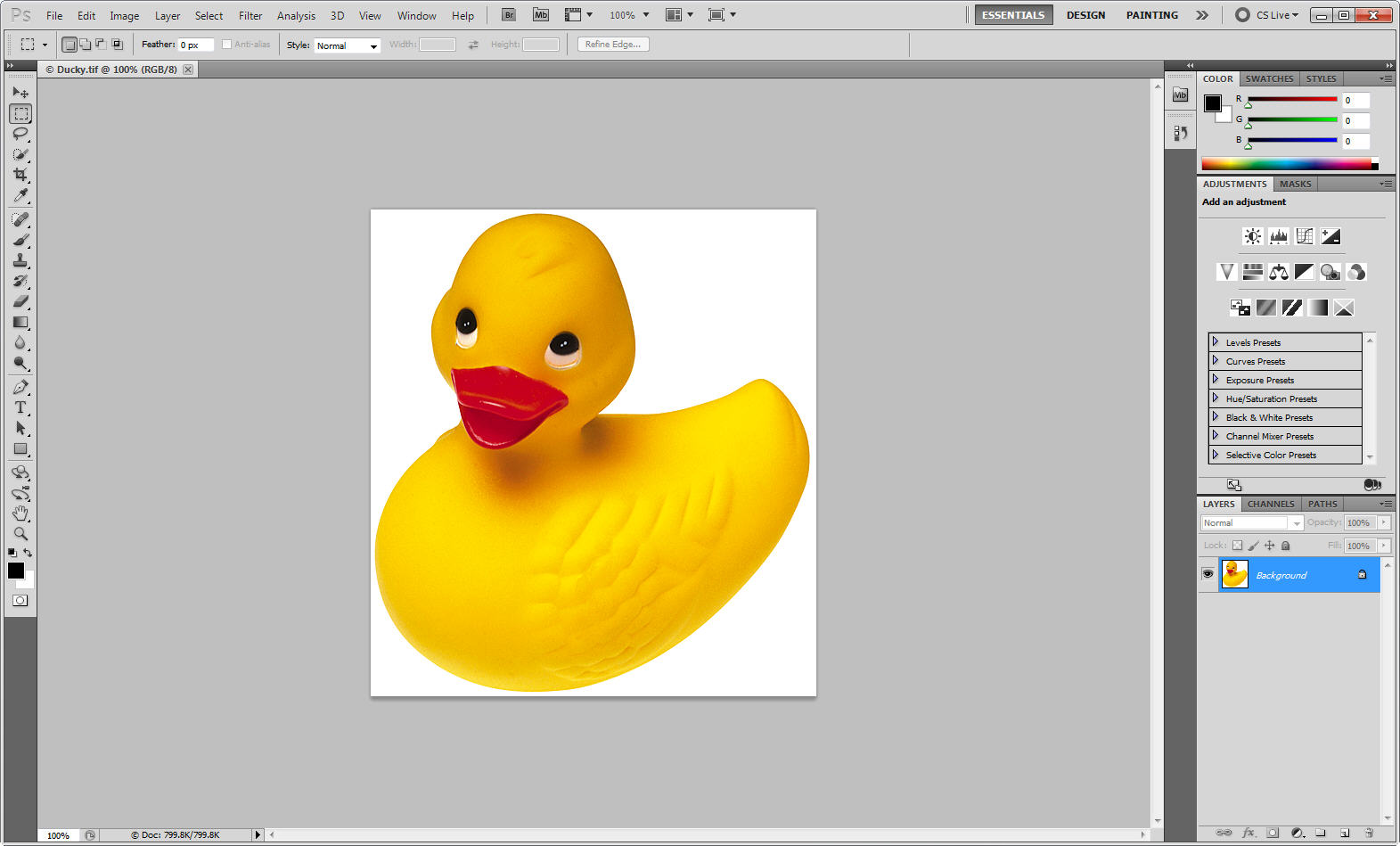Choose Add to selection mode
The height and width of the screenshot is (846, 1400).
tap(85, 44)
